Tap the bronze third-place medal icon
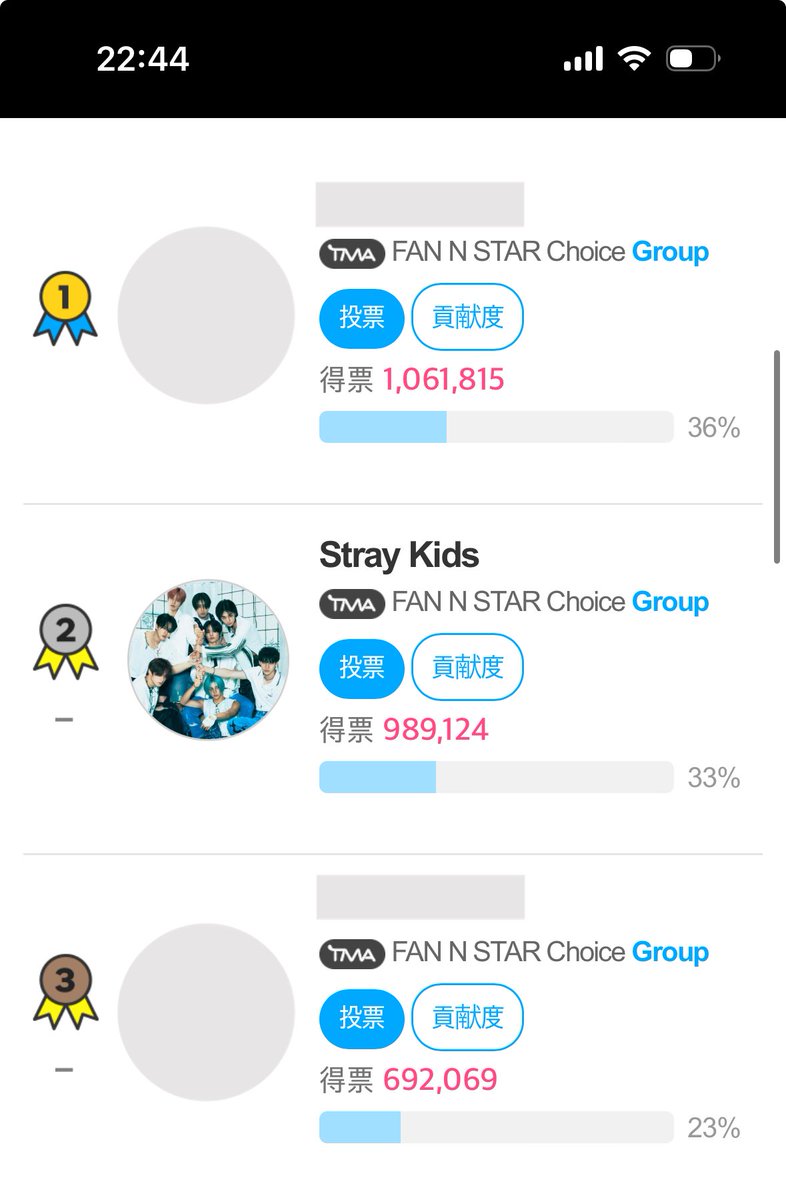This screenshot has height=1200, width=786. (65, 992)
